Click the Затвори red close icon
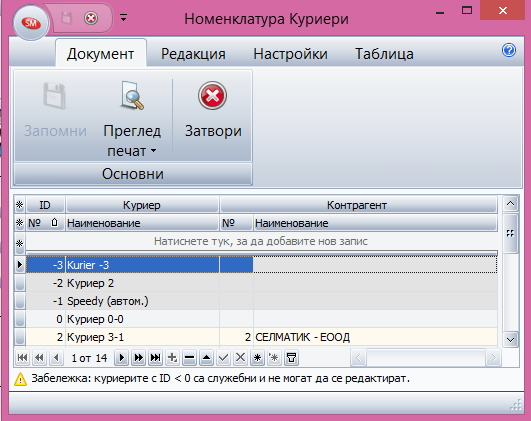Screen dimensions: 531x421 (212, 96)
